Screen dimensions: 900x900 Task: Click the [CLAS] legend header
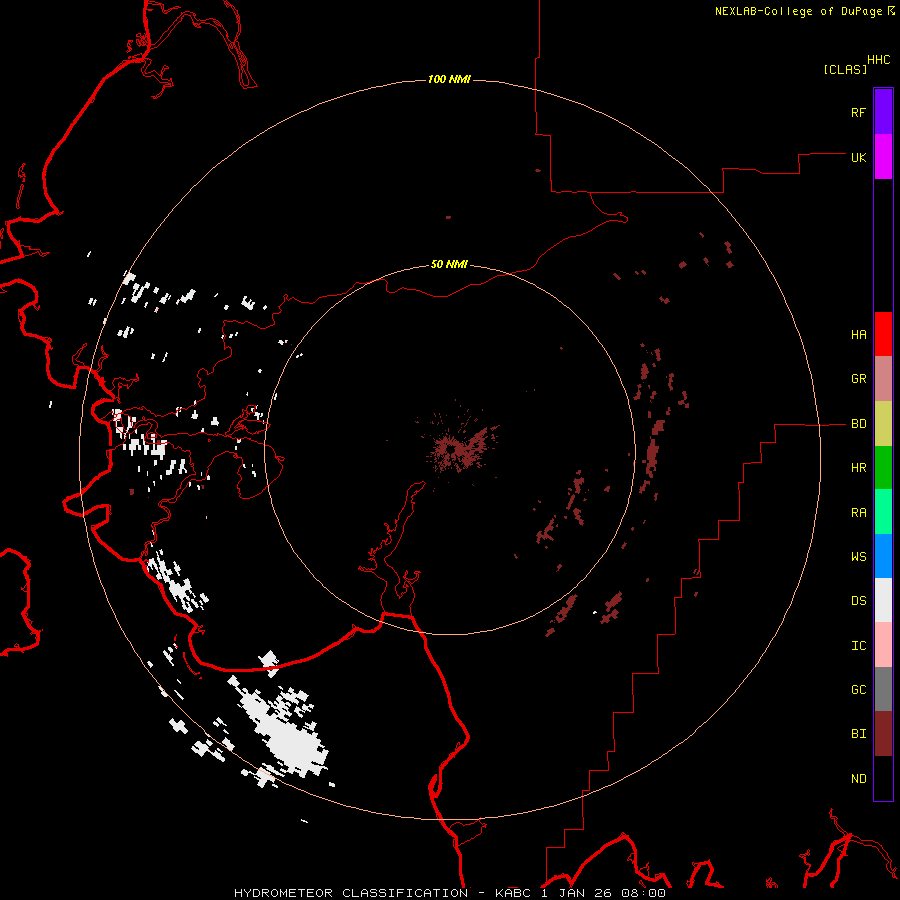click(x=845, y=69)
